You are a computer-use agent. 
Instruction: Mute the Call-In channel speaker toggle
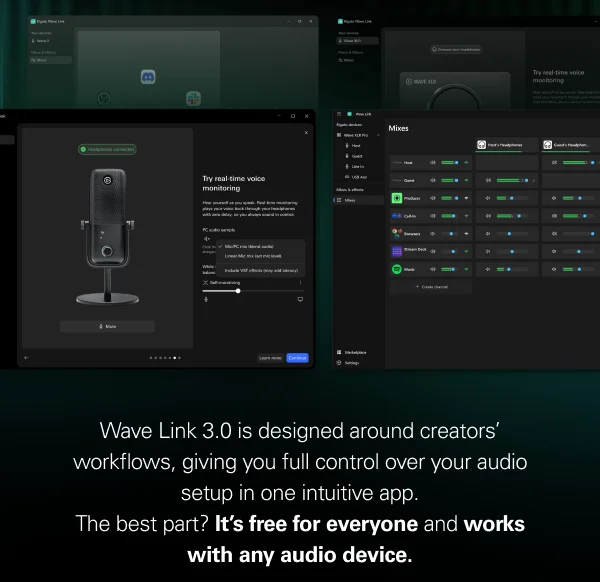pyautogui.click(x=433, y=216)
